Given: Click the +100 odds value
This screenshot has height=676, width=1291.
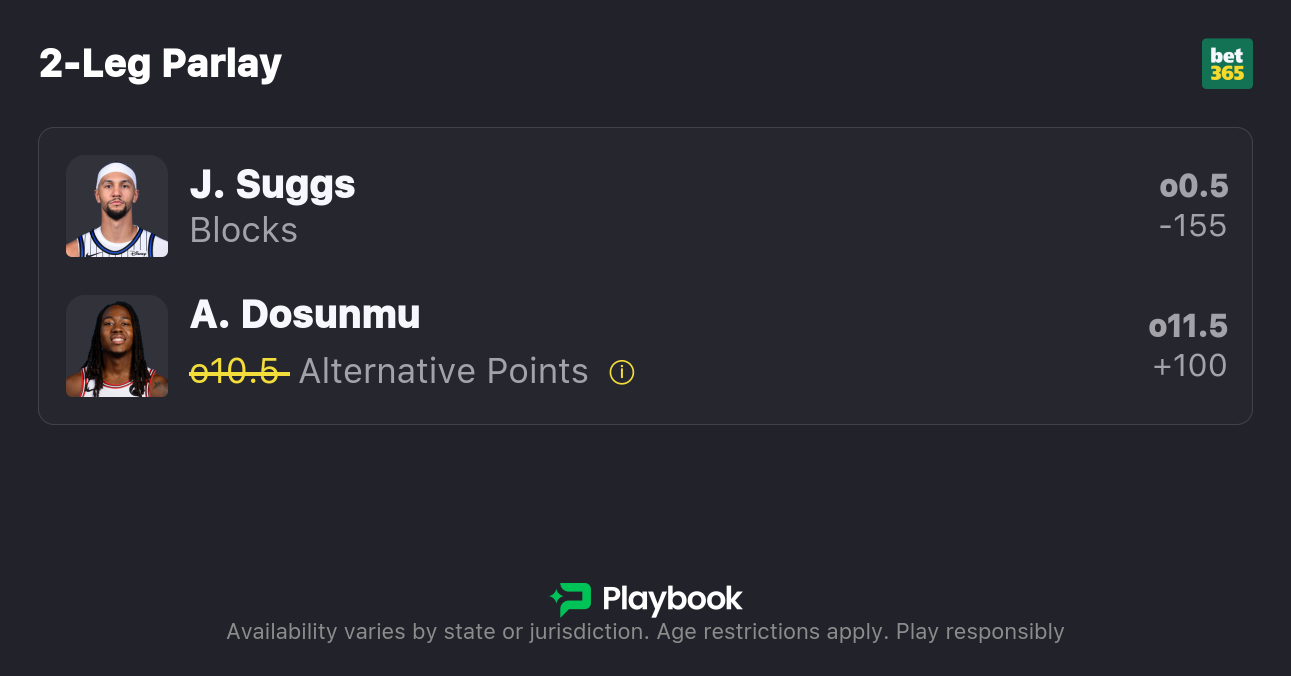Looking at the screenshot, I should (1190, 366).
